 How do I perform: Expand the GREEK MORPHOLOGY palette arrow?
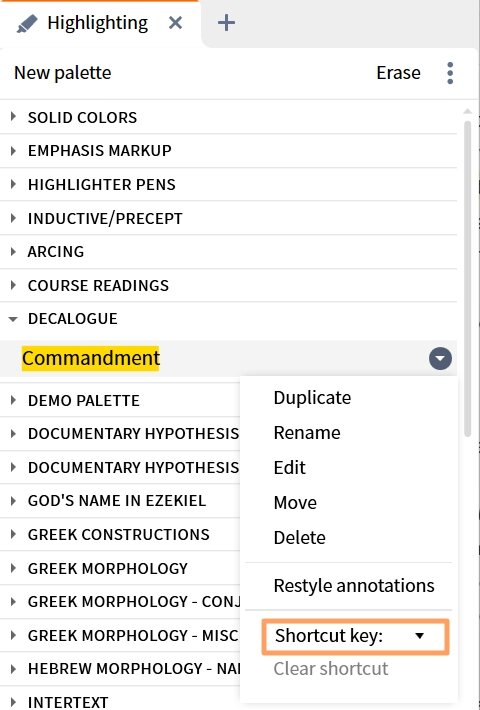[x=13, y=568]
